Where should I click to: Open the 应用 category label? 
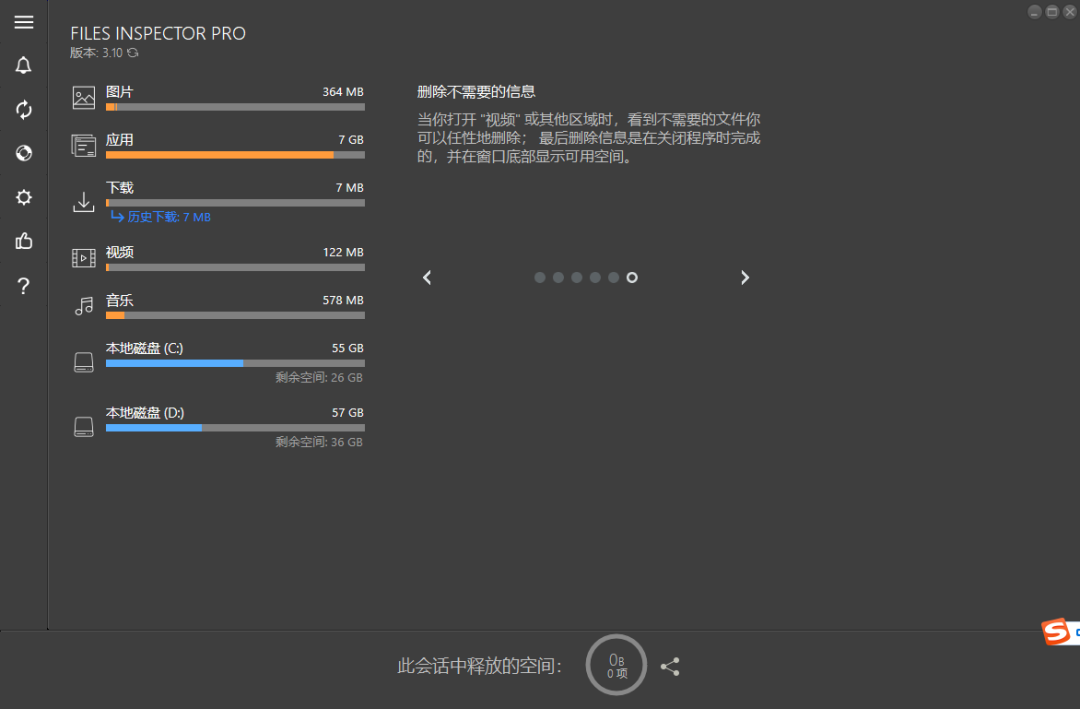[119, 140]
